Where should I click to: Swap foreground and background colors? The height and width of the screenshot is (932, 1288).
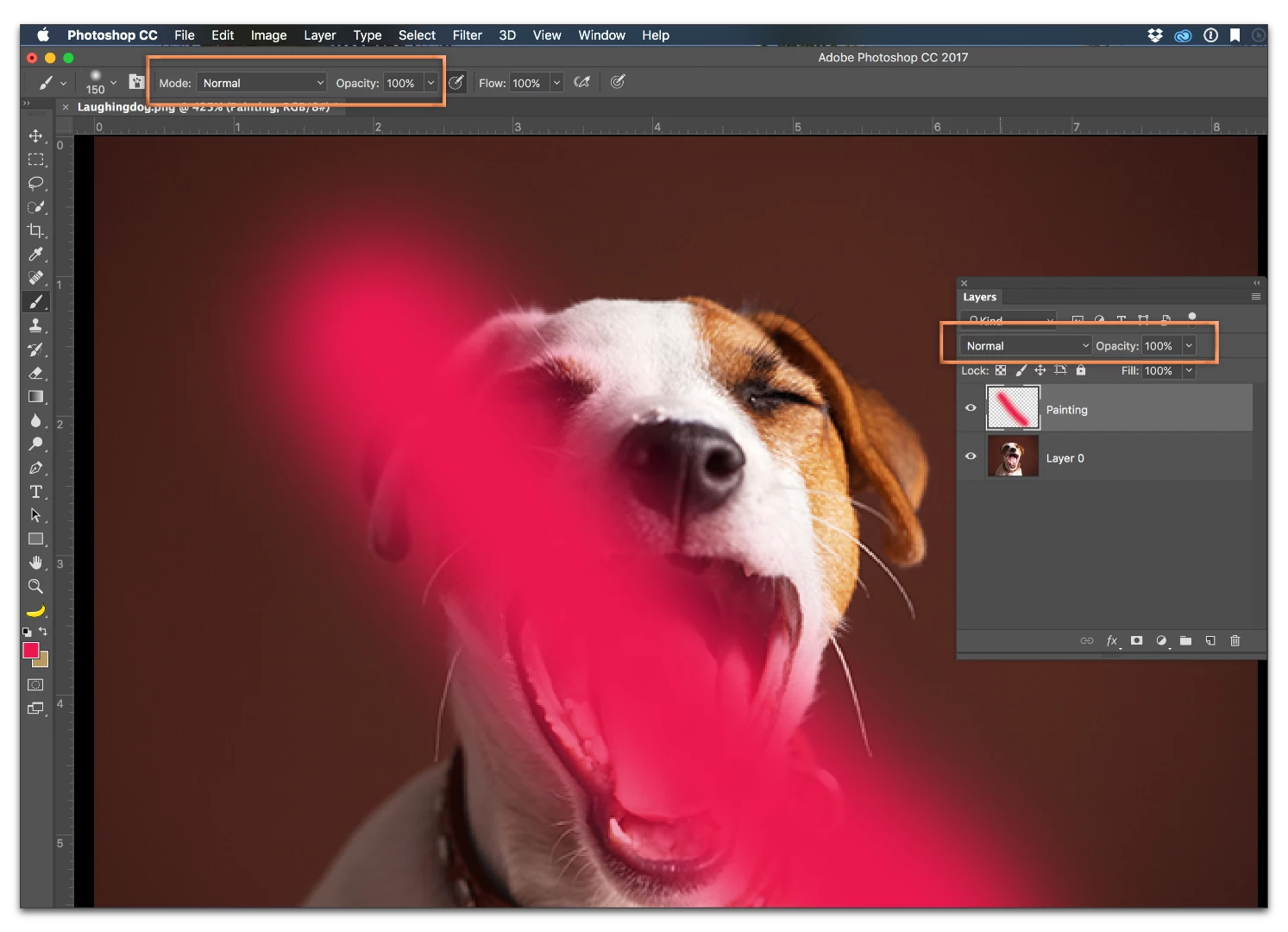(43, 632)
